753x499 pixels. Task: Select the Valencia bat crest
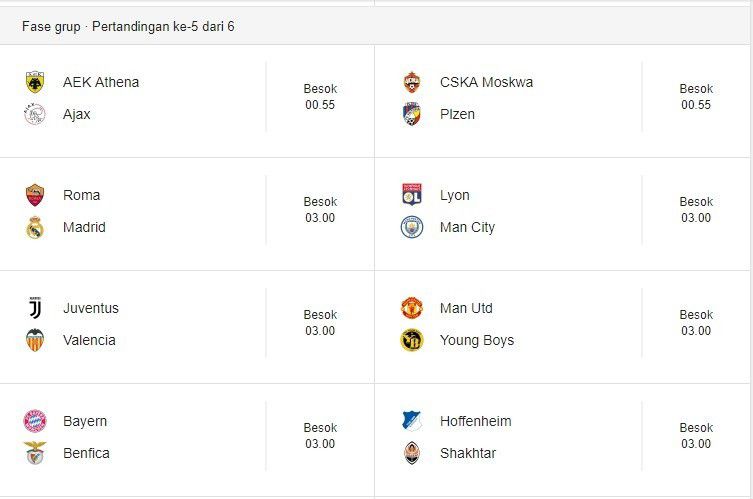click(35, 340)
